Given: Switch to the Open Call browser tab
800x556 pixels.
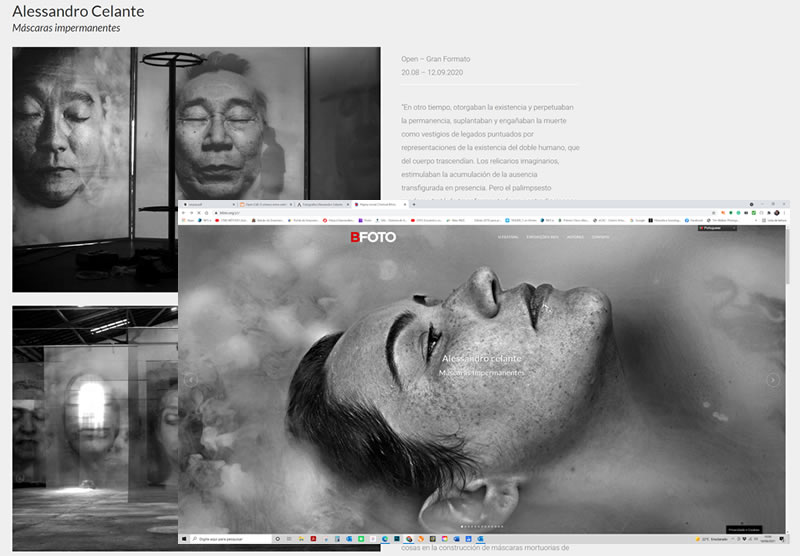Looking at the screenshot, I should [266, 204].
